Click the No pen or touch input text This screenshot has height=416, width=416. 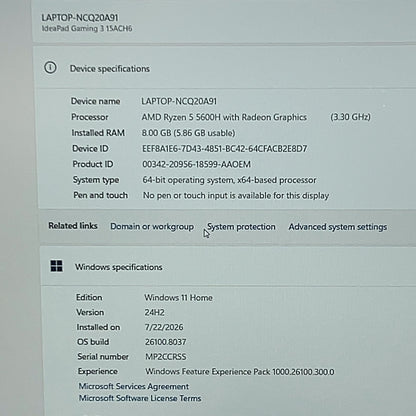tap(236, 195)
